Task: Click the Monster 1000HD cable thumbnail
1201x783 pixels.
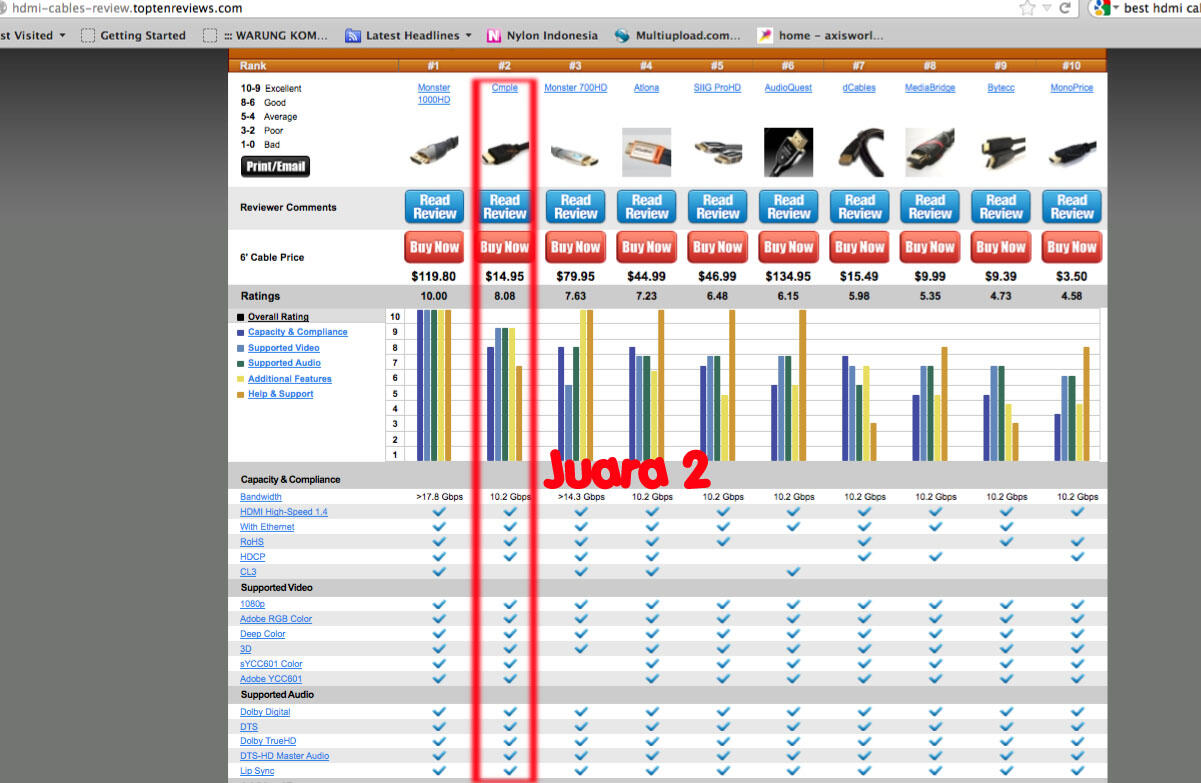Action: pos(434,153)
